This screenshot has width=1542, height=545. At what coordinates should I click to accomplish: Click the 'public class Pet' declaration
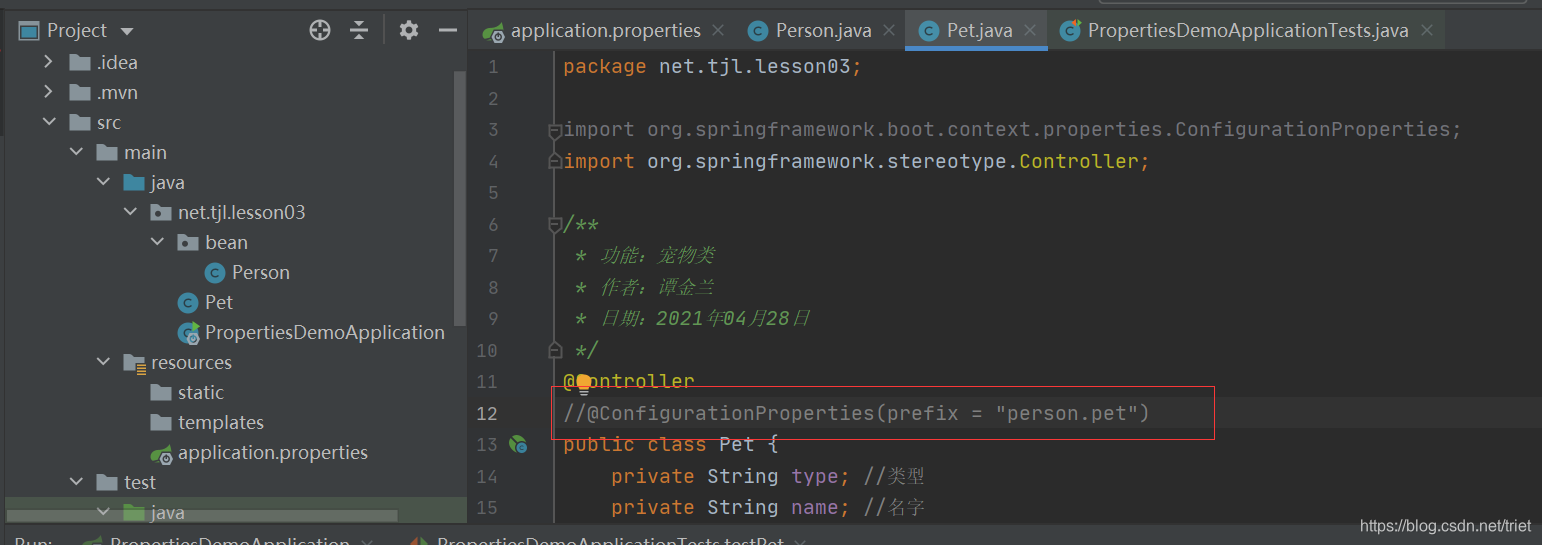pyautogui.click(x=670, y=444)
